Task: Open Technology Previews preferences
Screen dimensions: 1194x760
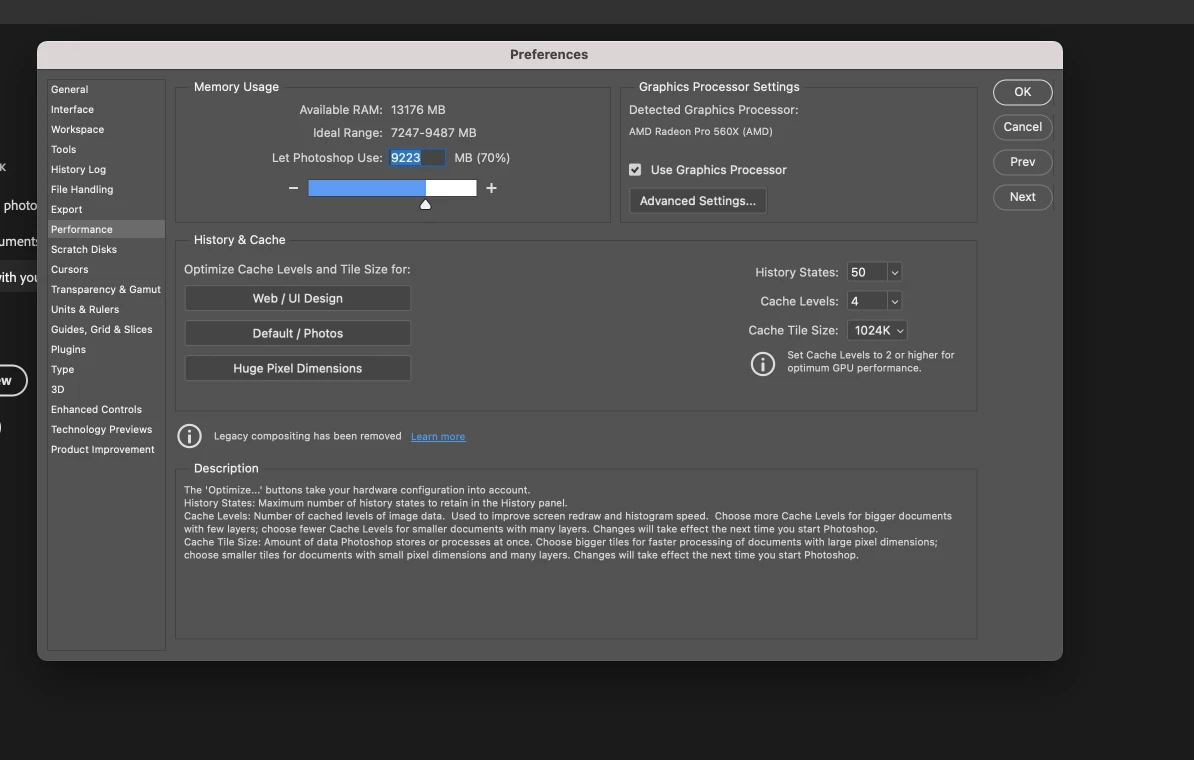Action: 106,429
